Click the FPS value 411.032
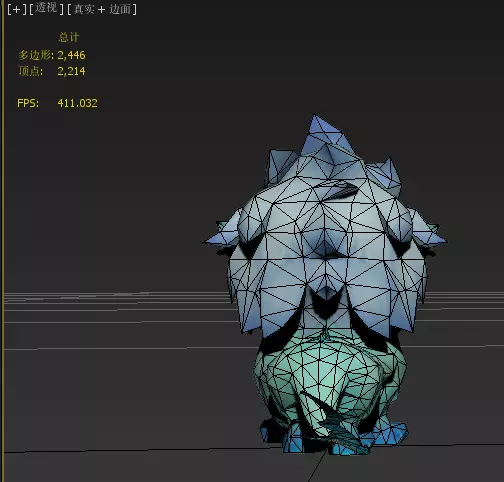The height and width of the screenshot is (482, 504). pos(77,103)
